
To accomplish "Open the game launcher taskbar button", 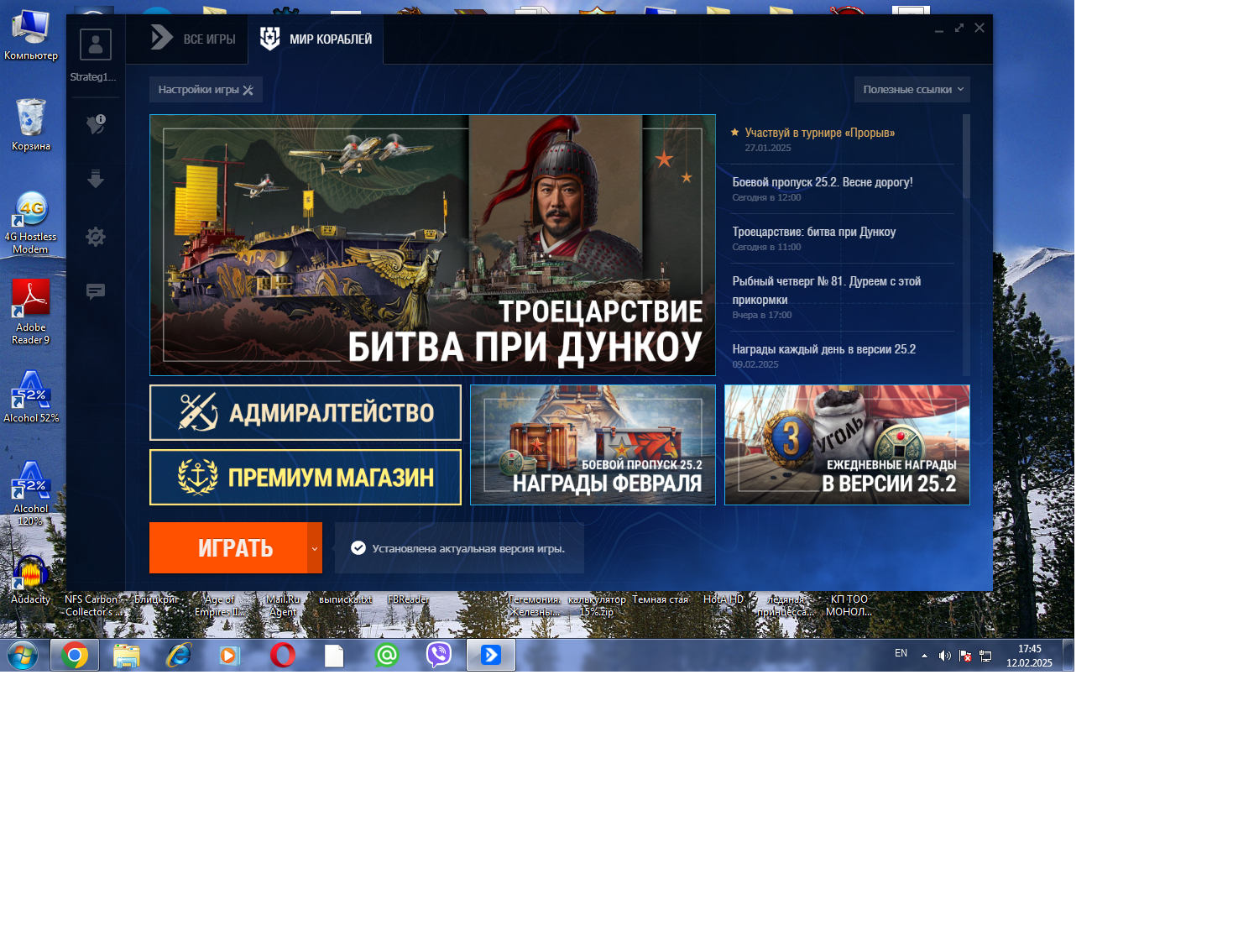I will tap(491, 655).
